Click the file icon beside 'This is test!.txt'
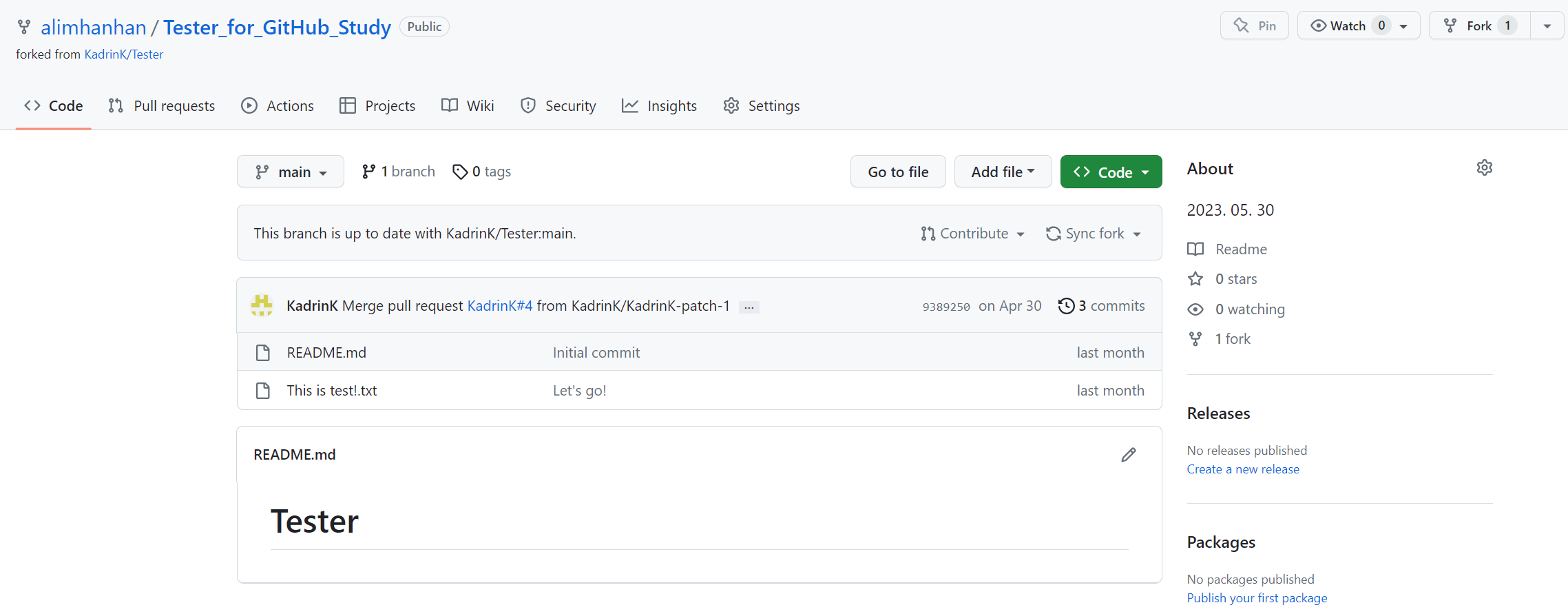This screenshot has width=1568, height=614. [x=262, y=391]
